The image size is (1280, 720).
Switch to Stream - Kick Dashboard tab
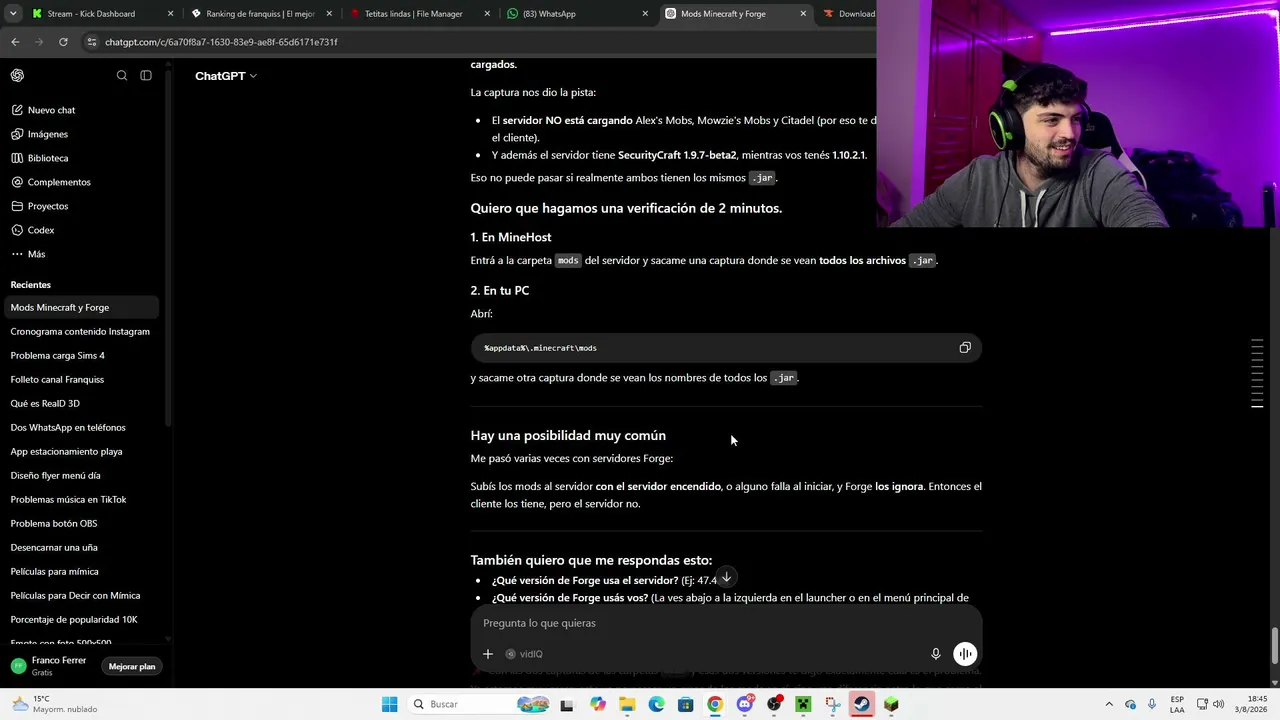(100, 14)
